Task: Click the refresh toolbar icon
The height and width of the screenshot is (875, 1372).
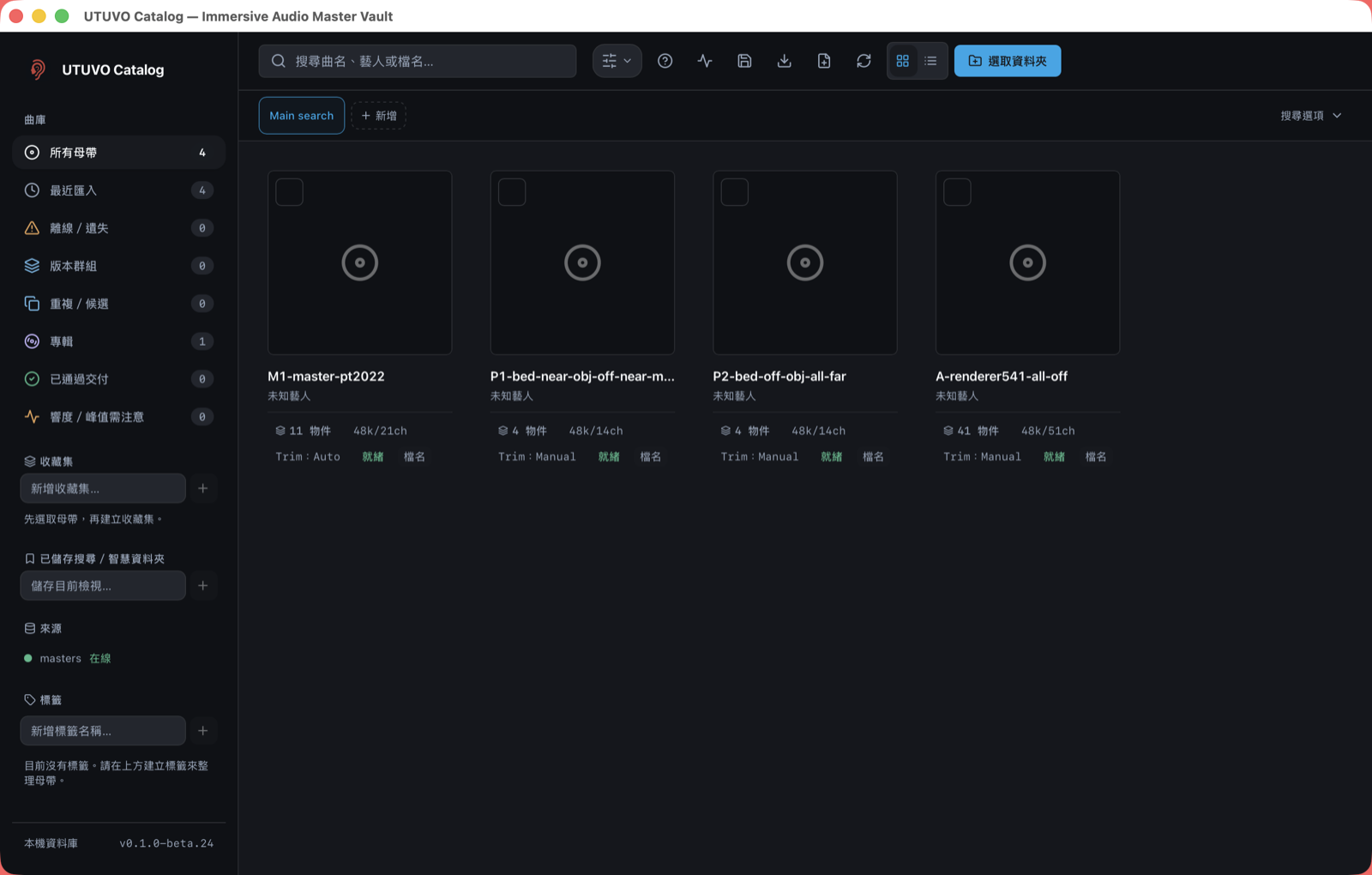Action: pos(864,61)
